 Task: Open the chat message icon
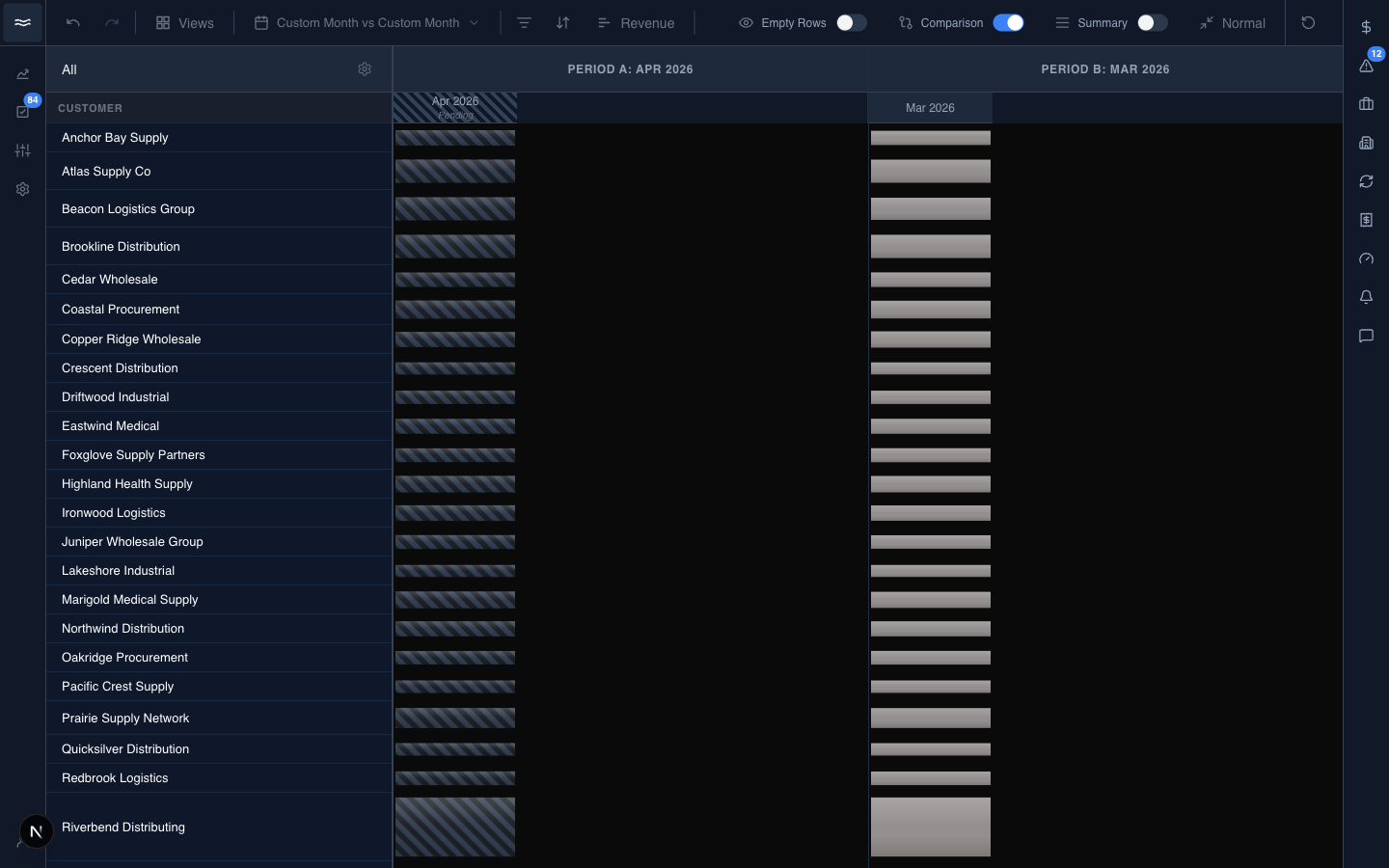coord(1366,336)
